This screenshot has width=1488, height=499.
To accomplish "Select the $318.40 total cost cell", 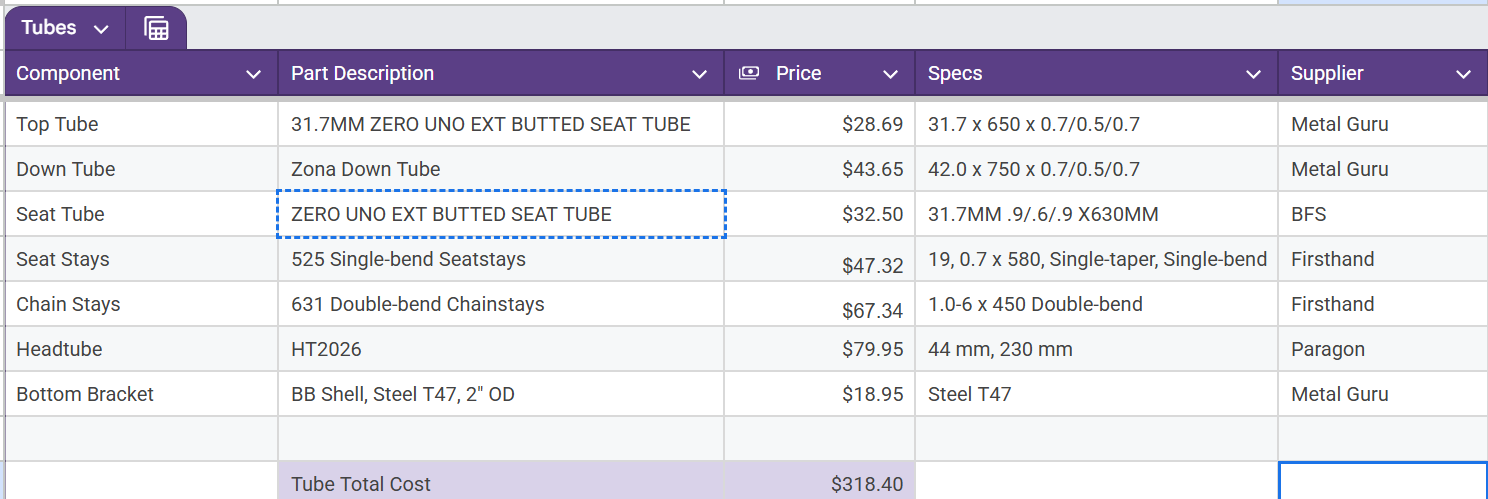I will (819, 484).
